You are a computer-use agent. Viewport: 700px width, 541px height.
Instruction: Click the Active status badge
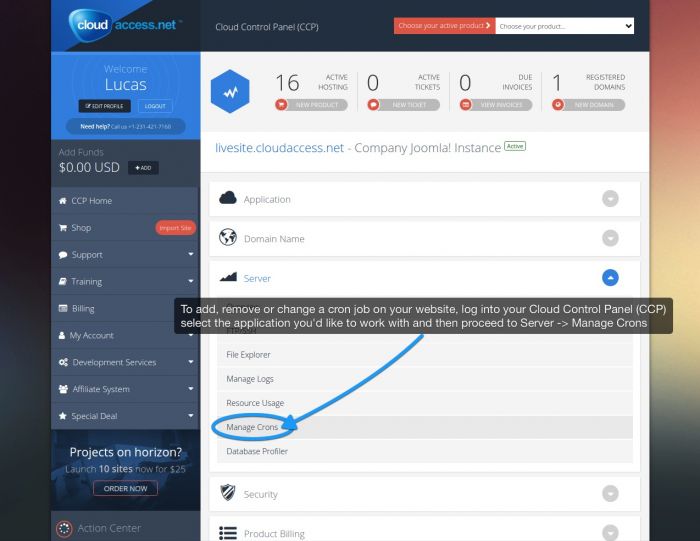pos(515,146)
